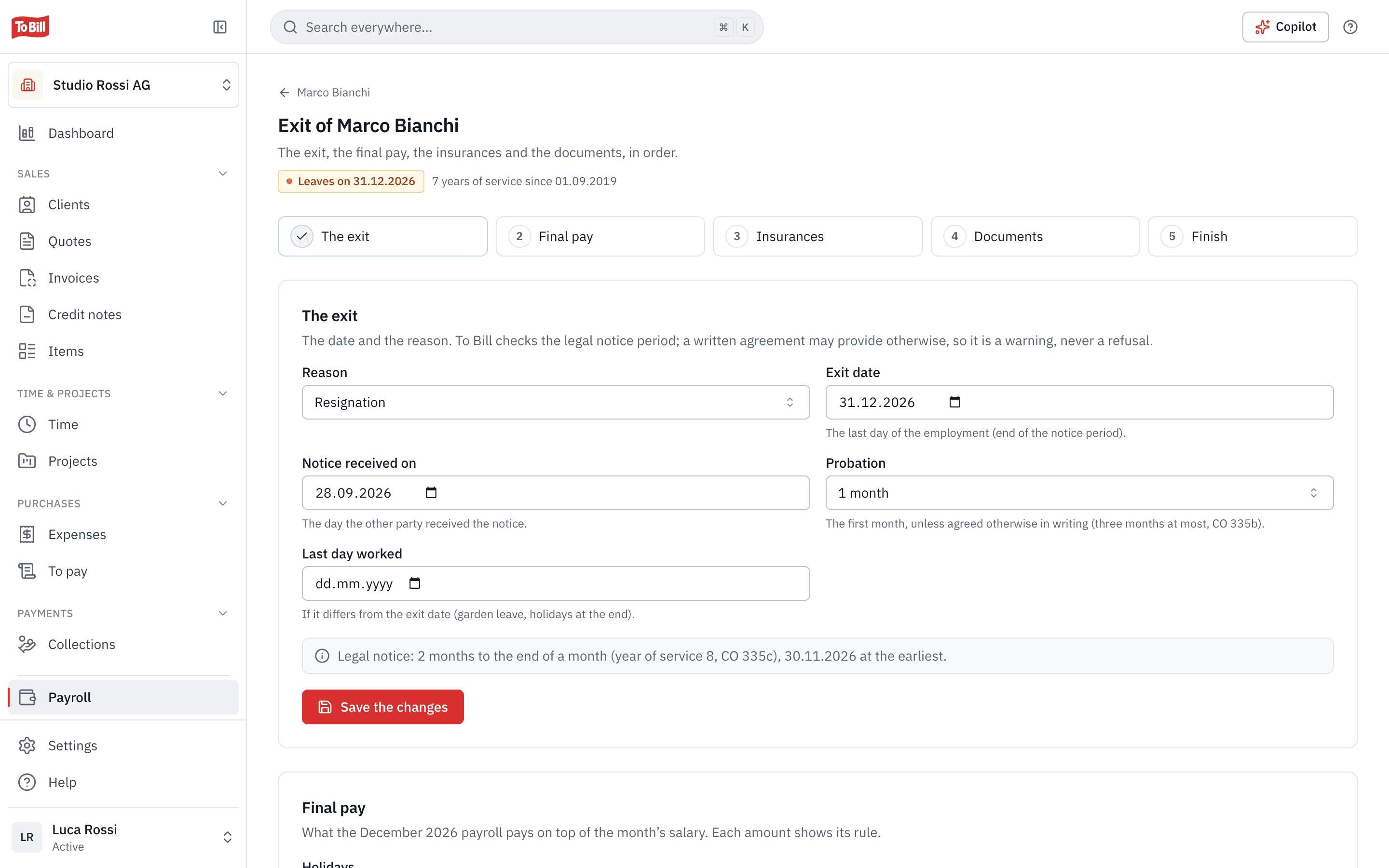Open the Credit notes icon
The width and height of the screenshot is (1389, 868).
coord(27,314)
